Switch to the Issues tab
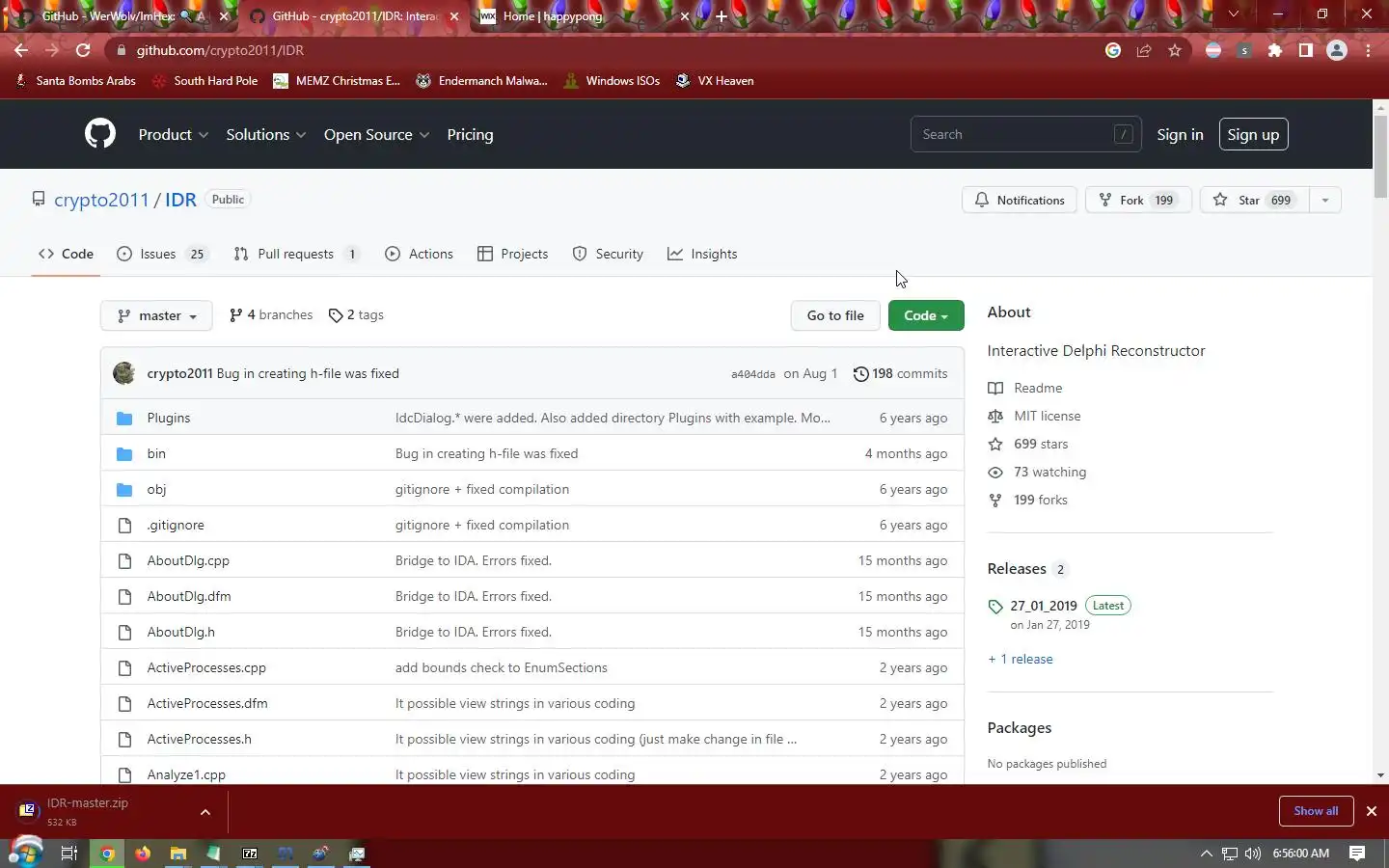The width and height of the screenshot is (1389, 868). click(162, 254)
